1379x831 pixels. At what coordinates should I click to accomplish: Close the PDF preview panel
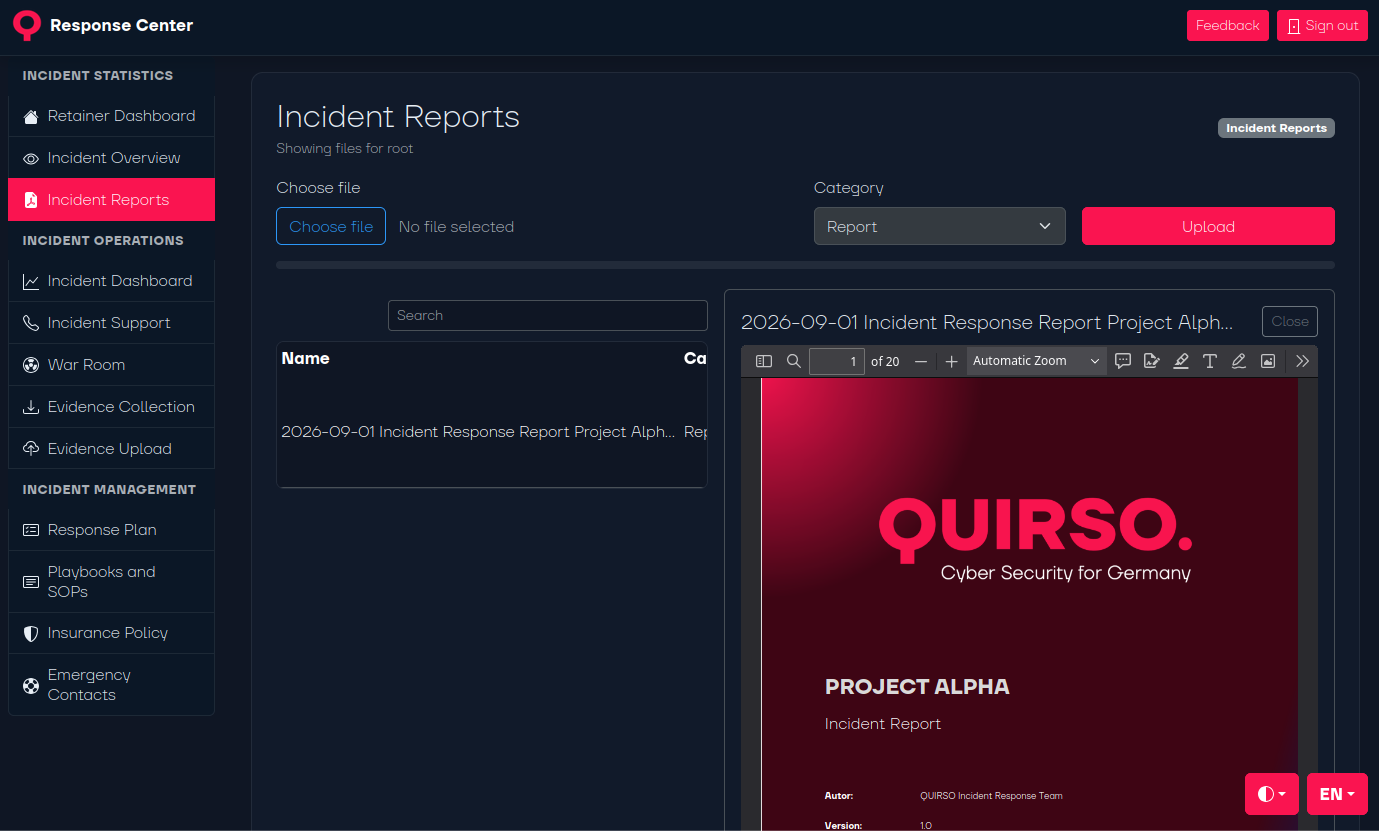(x=1290, y=322)
